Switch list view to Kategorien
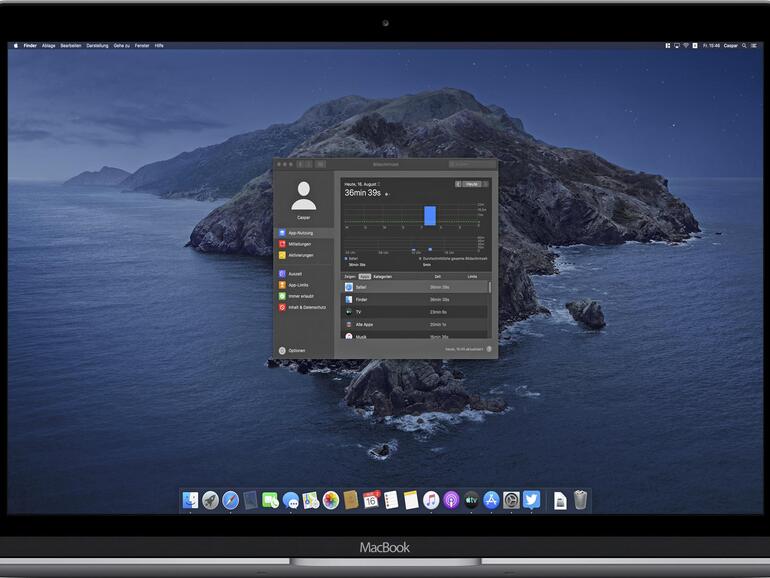770x578 pixels. (x=383, y=276)
